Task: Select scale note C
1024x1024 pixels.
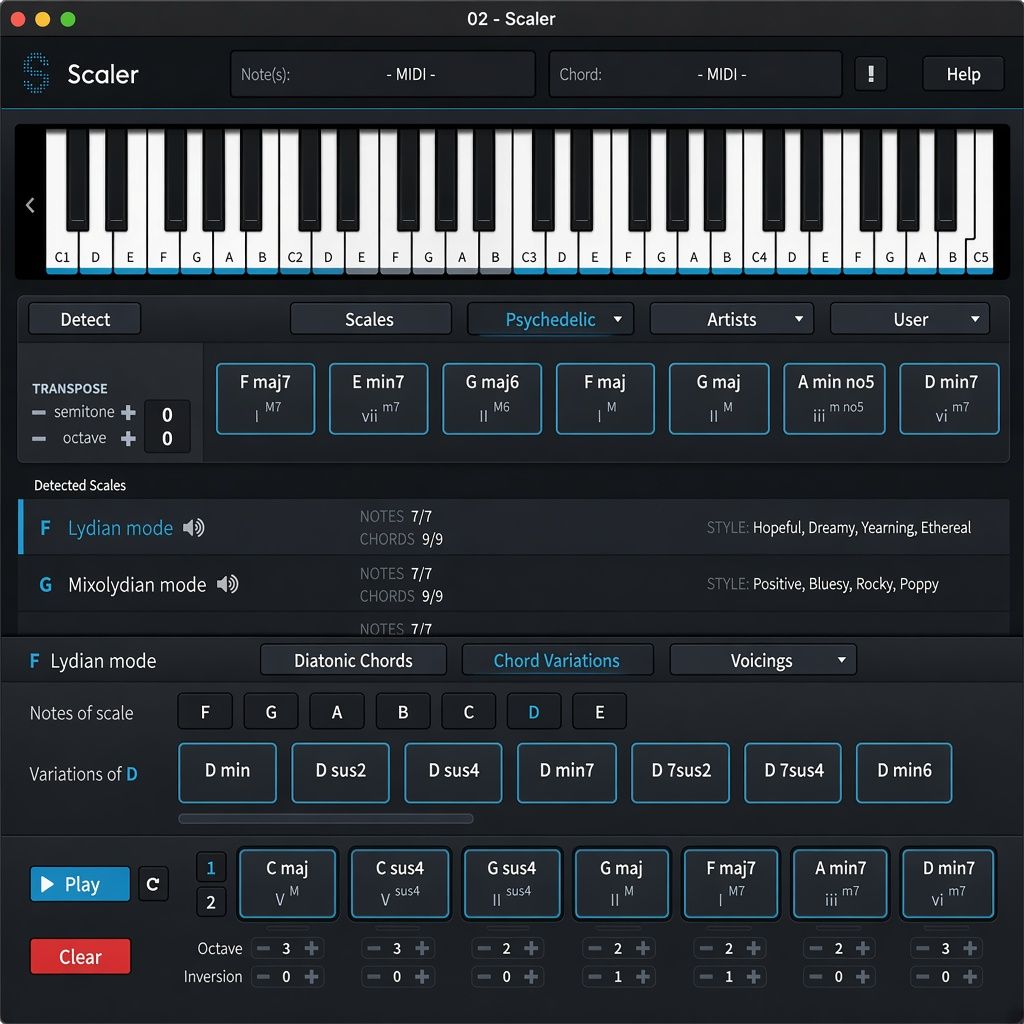Action: [x=469, y=711]
